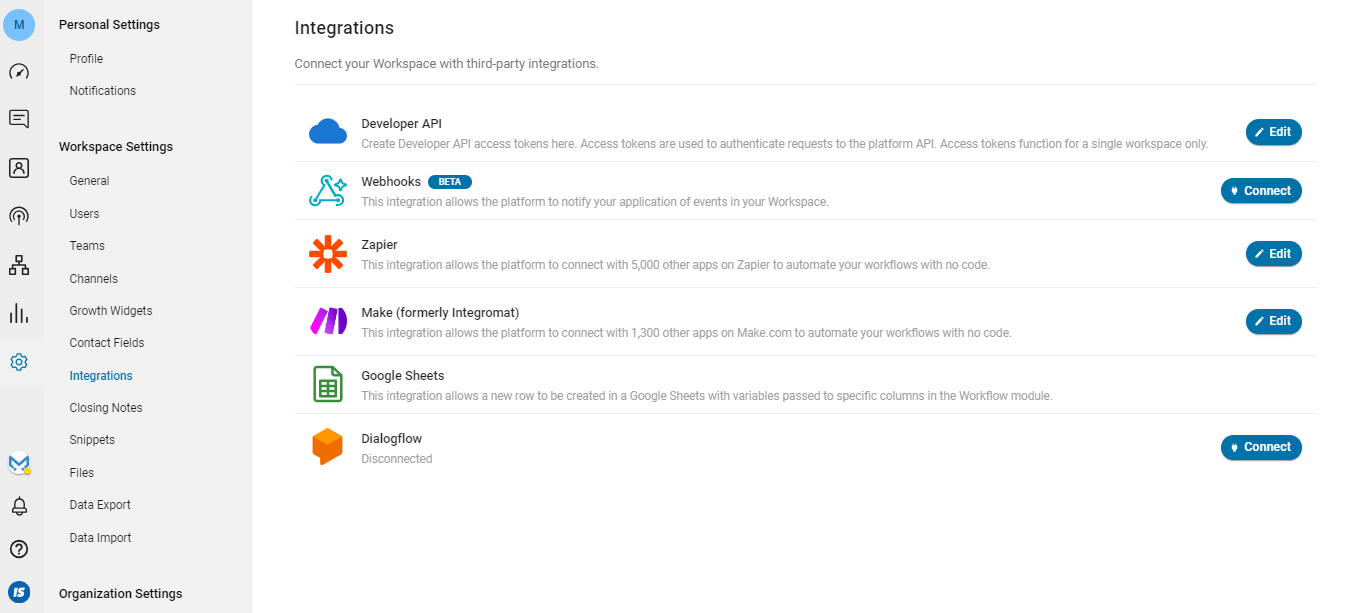This screenshot has height=613, width=1348.
Task: Click the Connect button for Dialogflow
Action: pyautogui.click(x=1261, y=447)
